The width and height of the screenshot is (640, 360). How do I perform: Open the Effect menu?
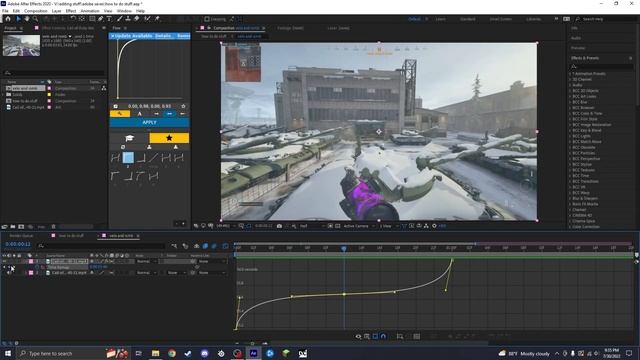[x=71, y=11]
